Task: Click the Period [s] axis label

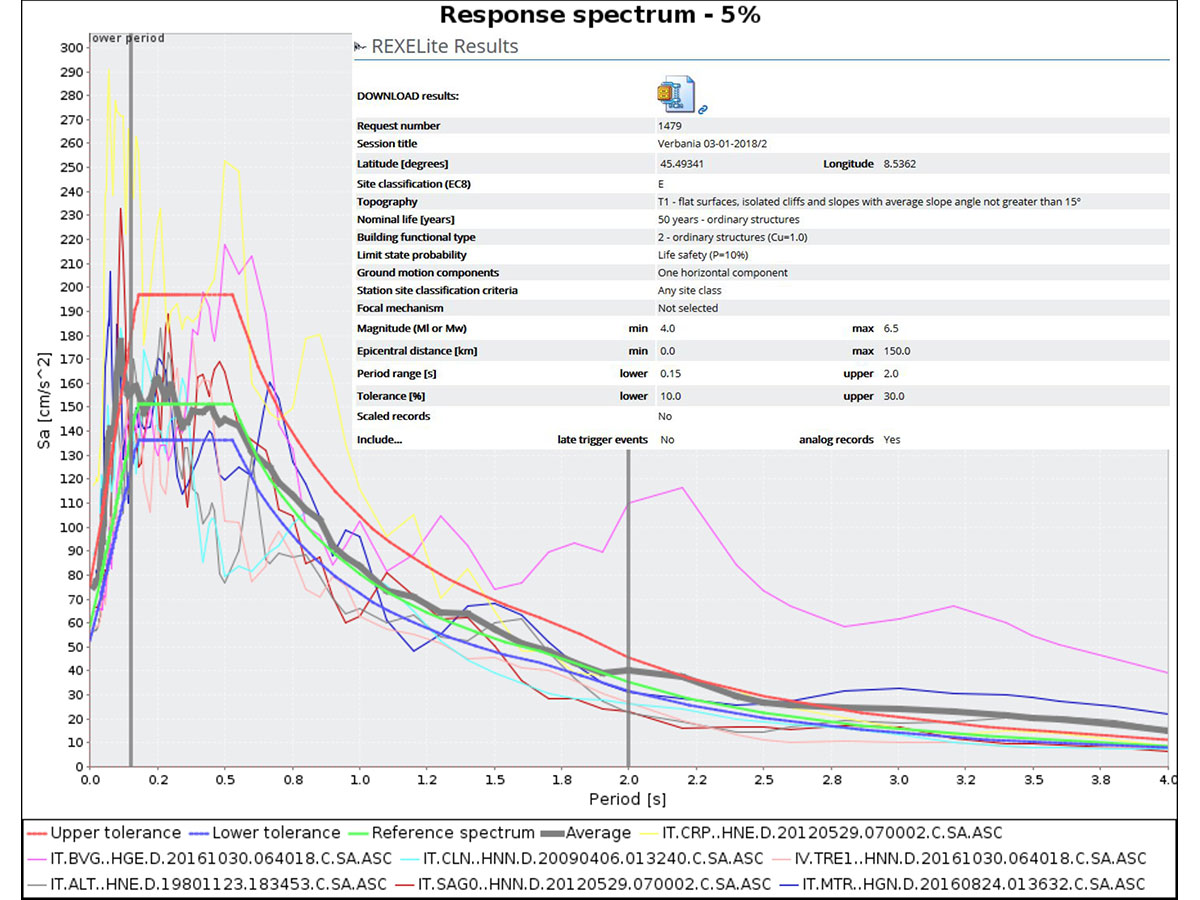Action: pos(626,799)
